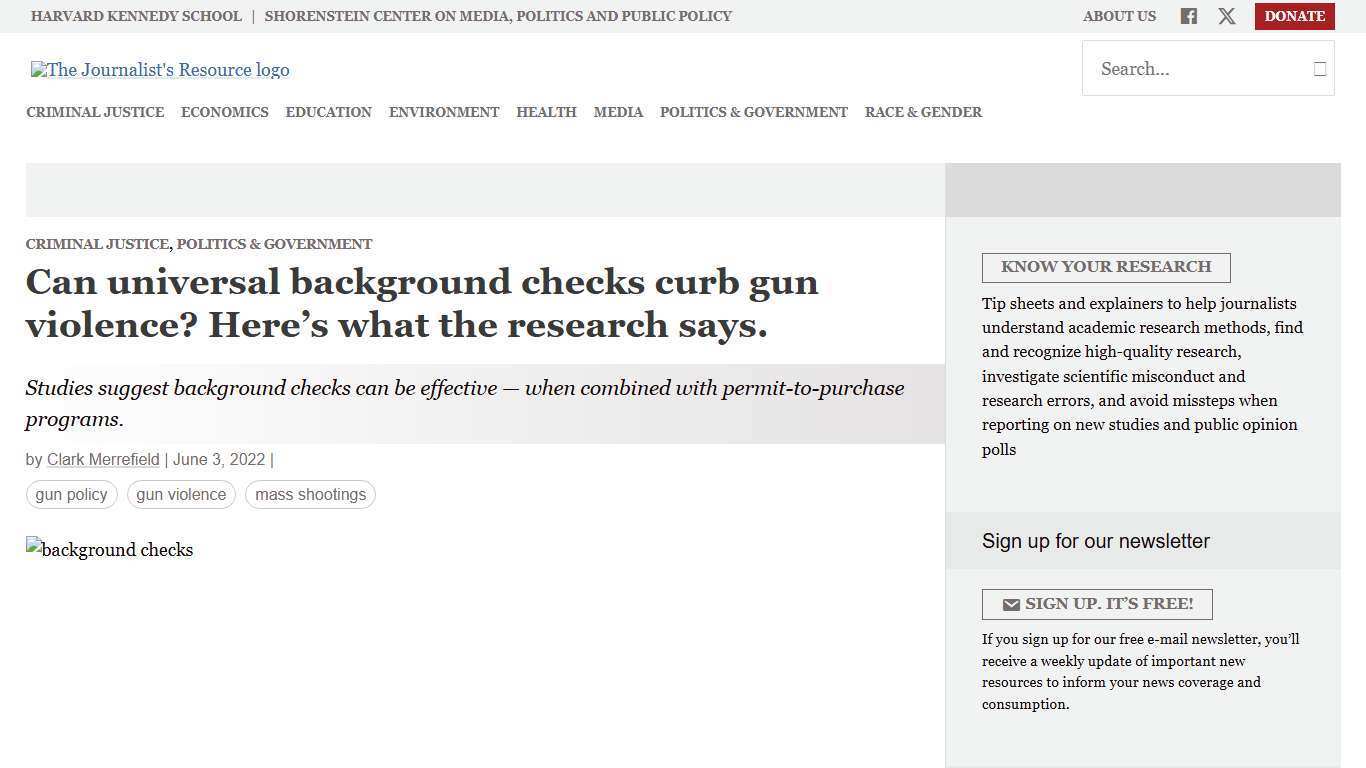Open the ABOUT US page
Image resolution: width=1366 pixels, height=768 pixels.
click(1119, 16)
